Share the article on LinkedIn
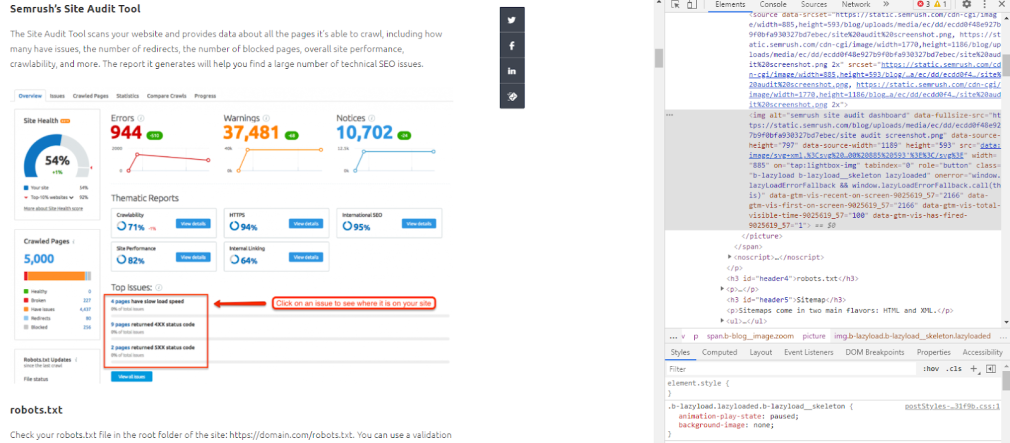 pos(512,72)
